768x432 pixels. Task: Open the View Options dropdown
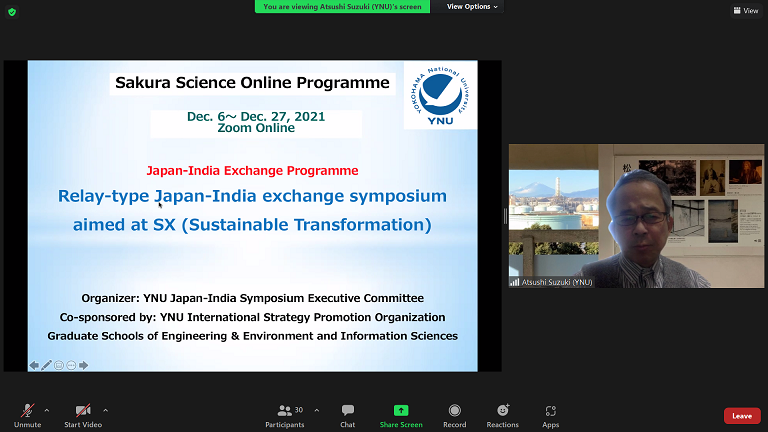471,7
